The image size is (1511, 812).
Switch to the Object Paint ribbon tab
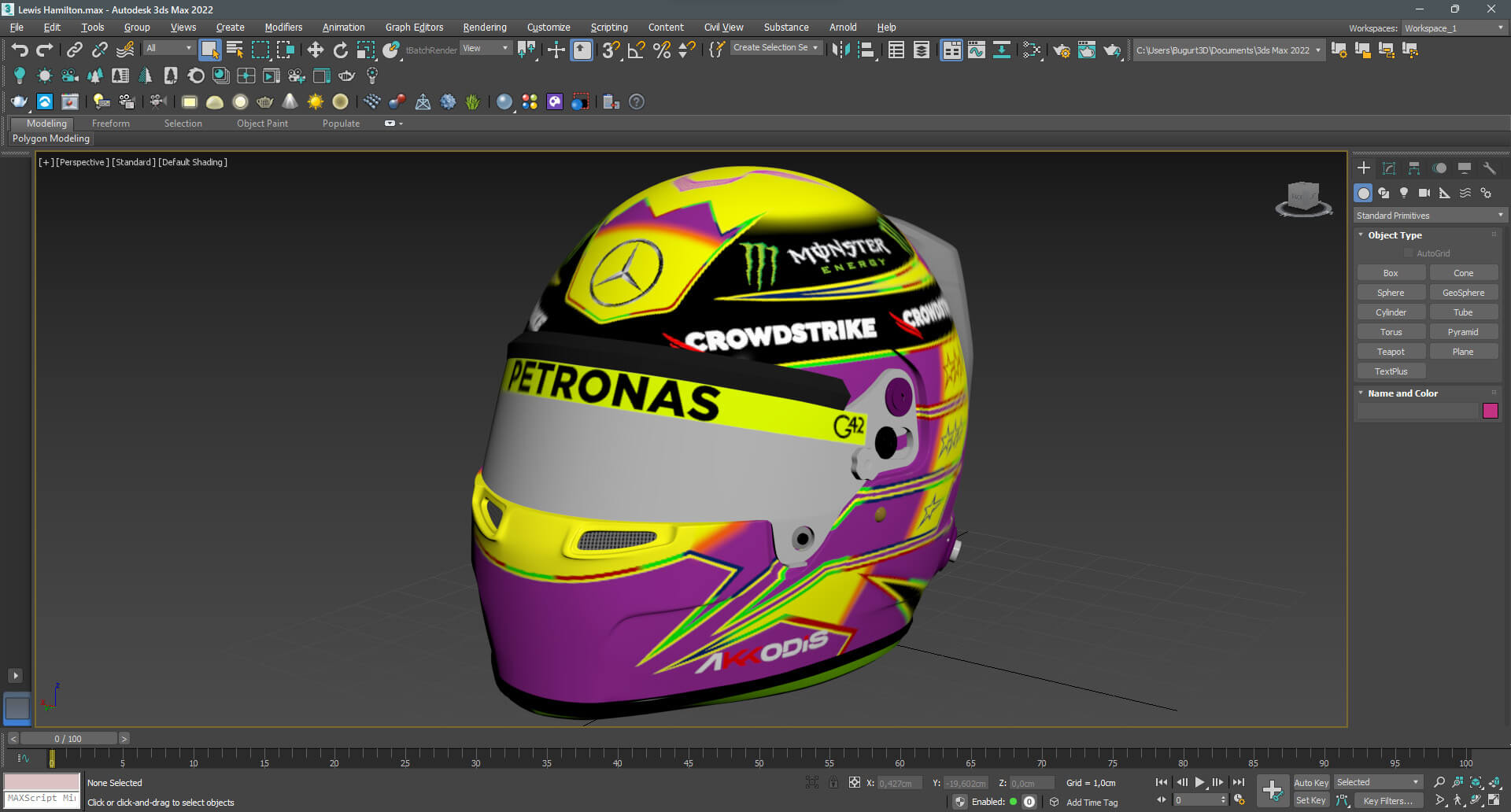[262, 124]
